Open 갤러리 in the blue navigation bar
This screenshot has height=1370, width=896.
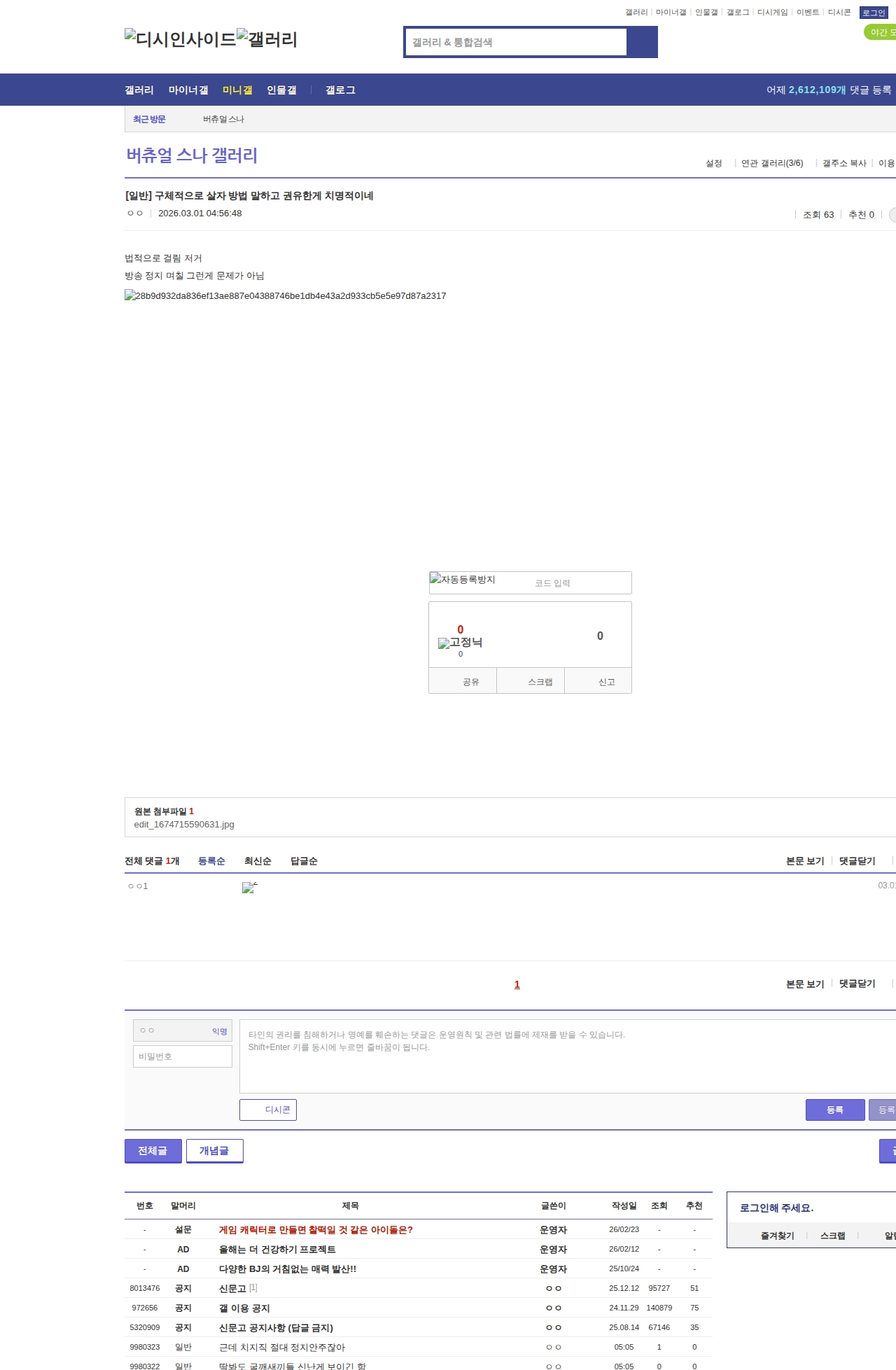[x=139, y=90]
